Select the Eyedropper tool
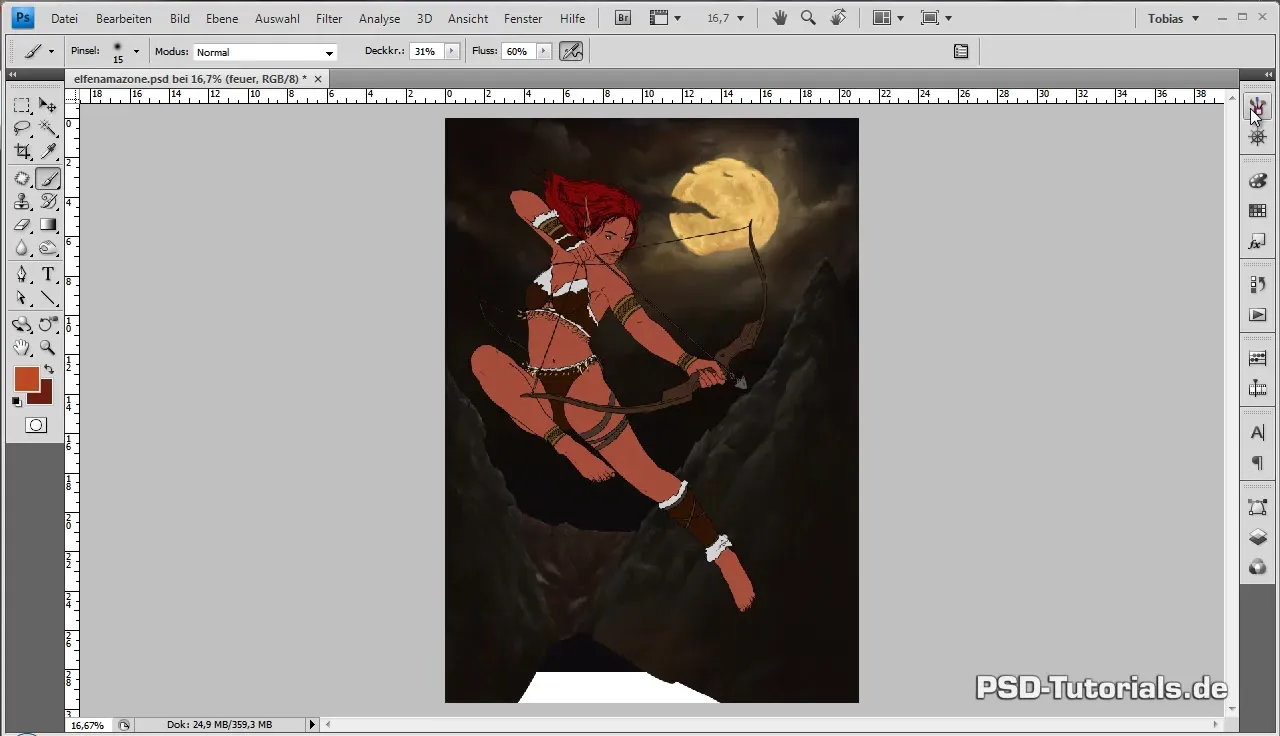This screenshot has height=736, width=1280. click(47, 152)
